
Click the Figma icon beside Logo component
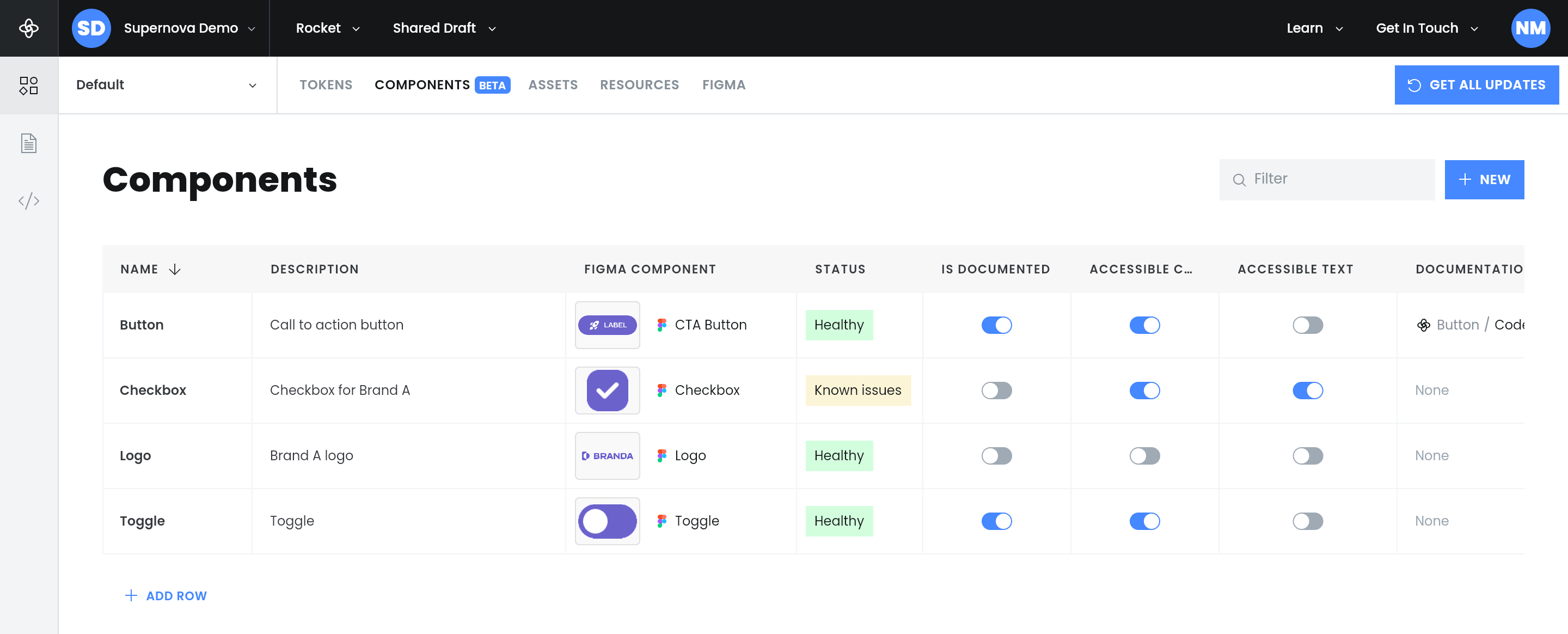pos(661,455)
